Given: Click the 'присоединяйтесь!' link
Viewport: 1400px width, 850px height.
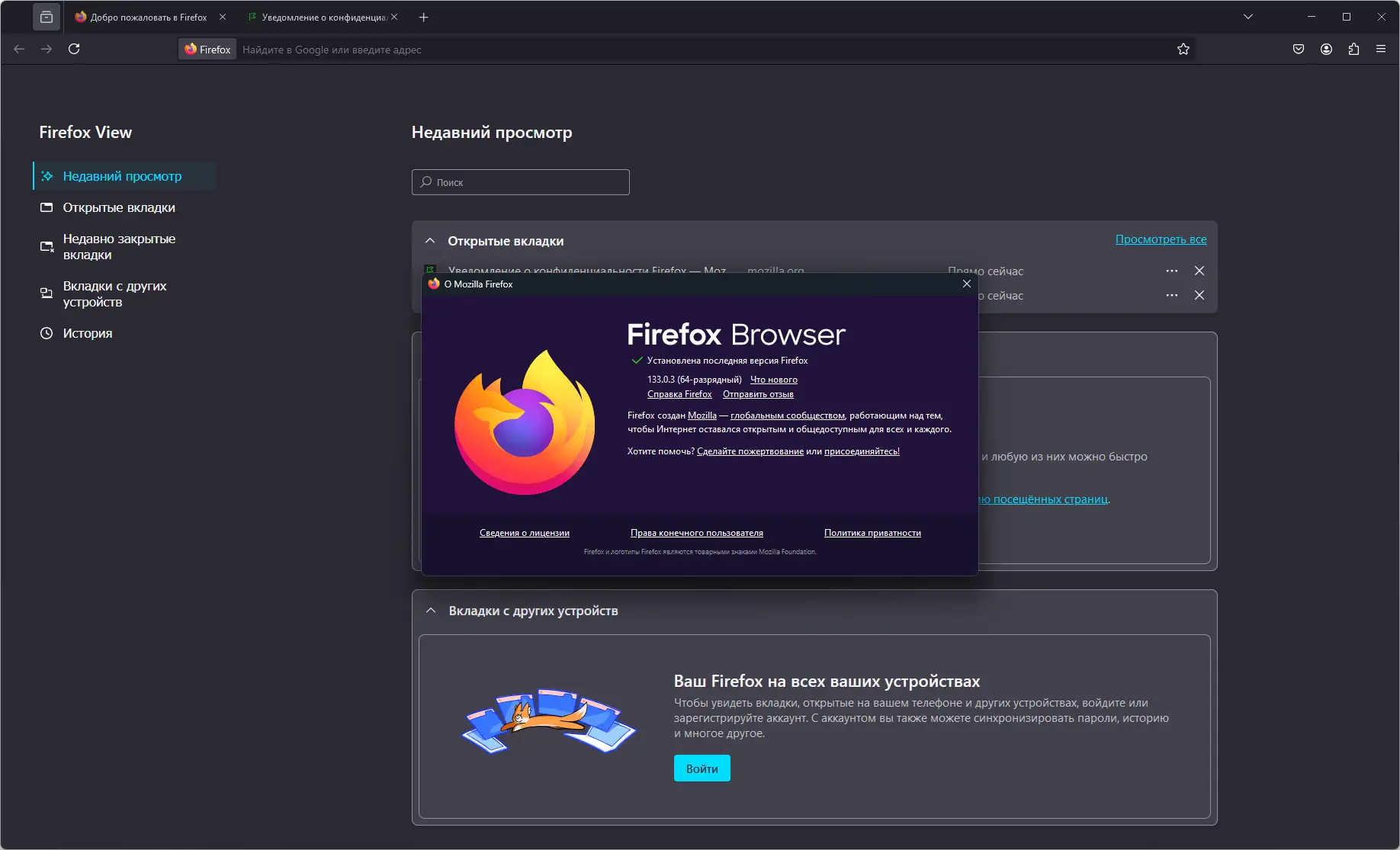Looking at the screenshot, I should [862, 451].
